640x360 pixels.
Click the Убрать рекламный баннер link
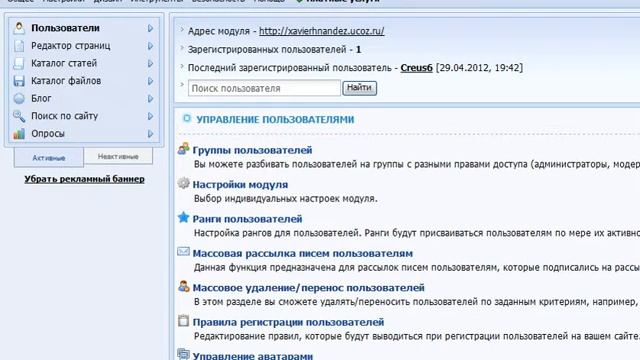[x=84, y=179]
